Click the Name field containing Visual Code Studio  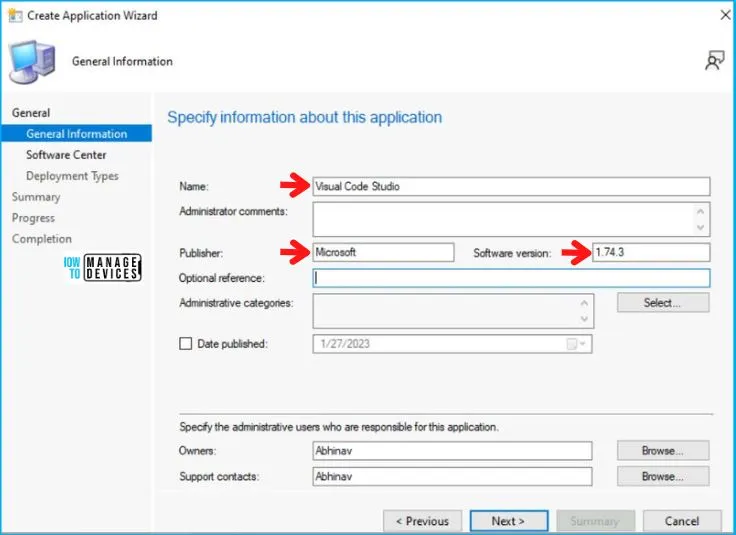(x=511, y=186)
